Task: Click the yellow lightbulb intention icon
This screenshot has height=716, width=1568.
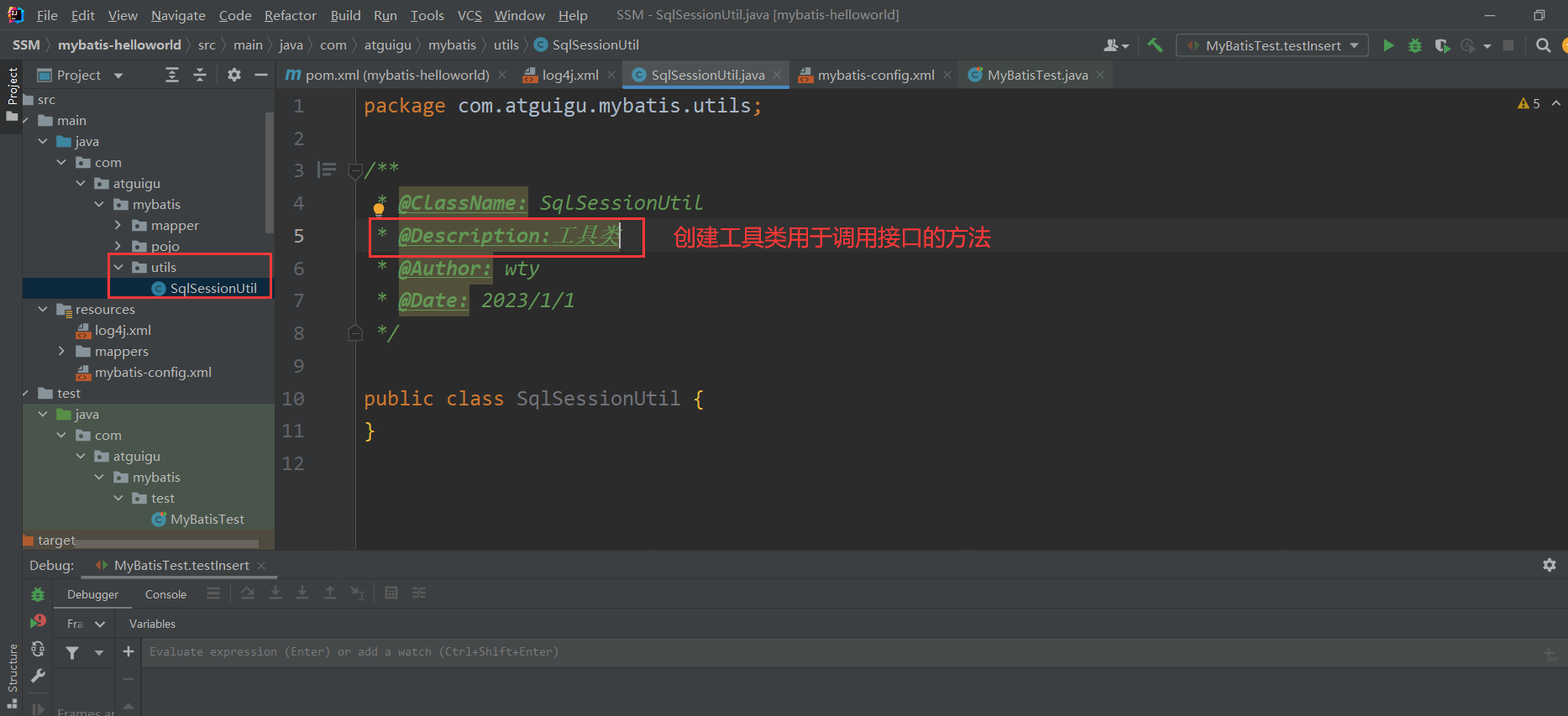Action: coord(379,209)
